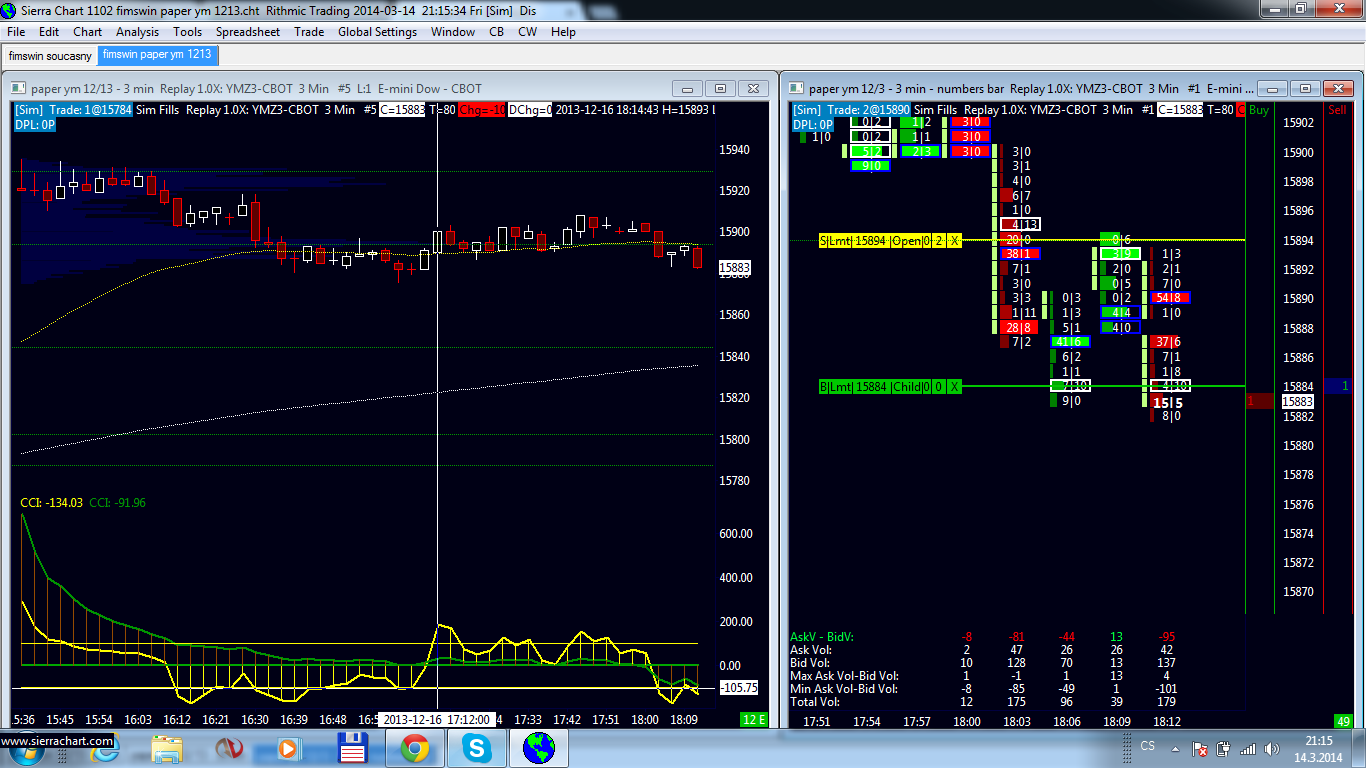Click the 38|1 footprint cell at 15893

[x=1020, y=254]
